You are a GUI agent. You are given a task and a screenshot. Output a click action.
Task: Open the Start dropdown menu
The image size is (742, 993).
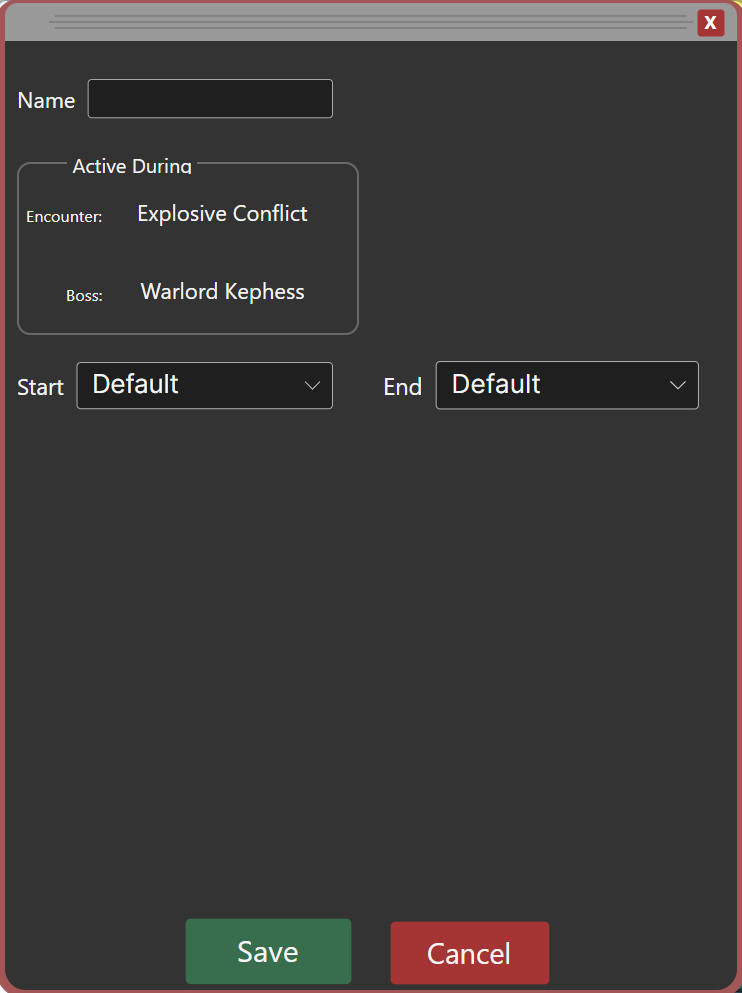pos(204,385)
